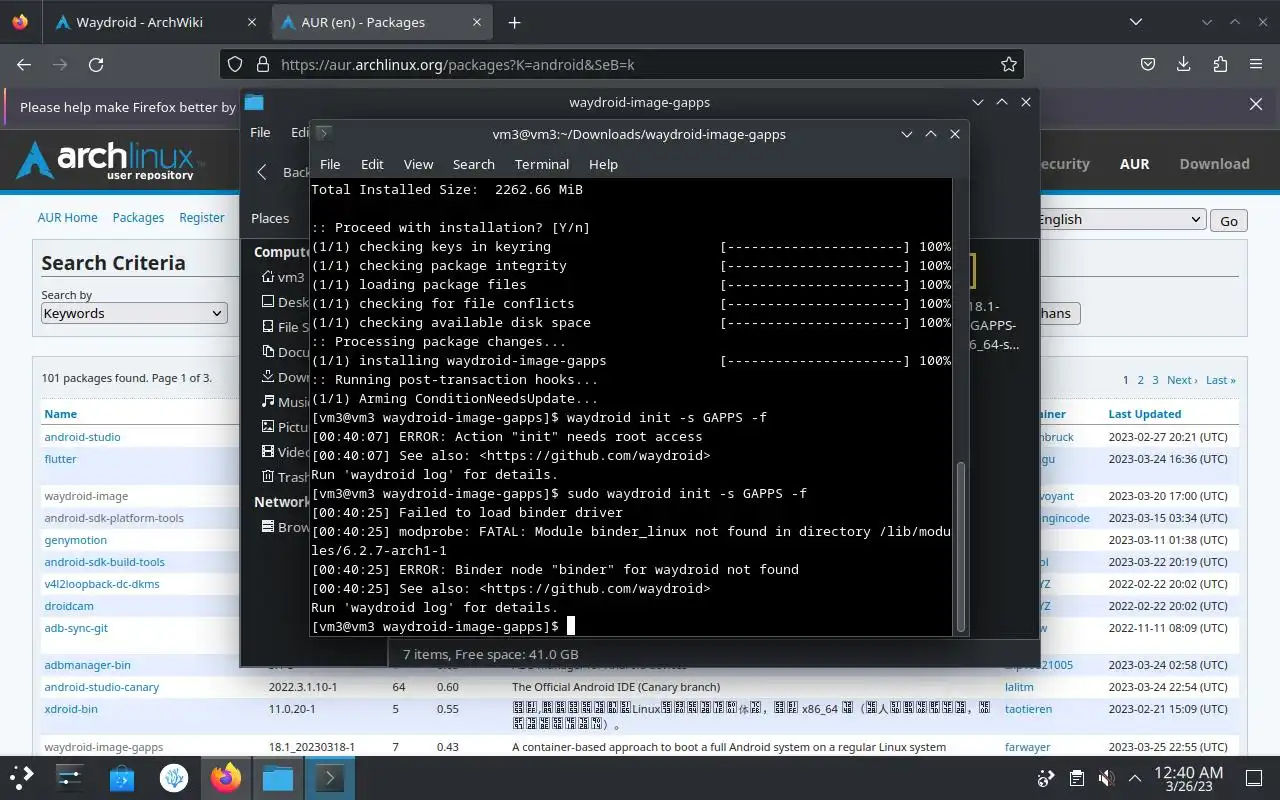The image size is (1280, 800).
Task: Open the android-studio package link
Action: pyautogui.click(x=82, y=437)
